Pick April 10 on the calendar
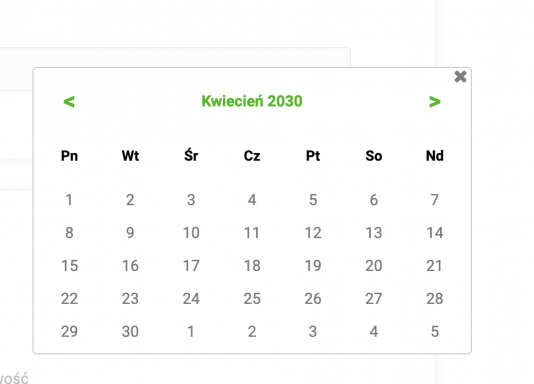534x384 pixels. tap(191, 233)
